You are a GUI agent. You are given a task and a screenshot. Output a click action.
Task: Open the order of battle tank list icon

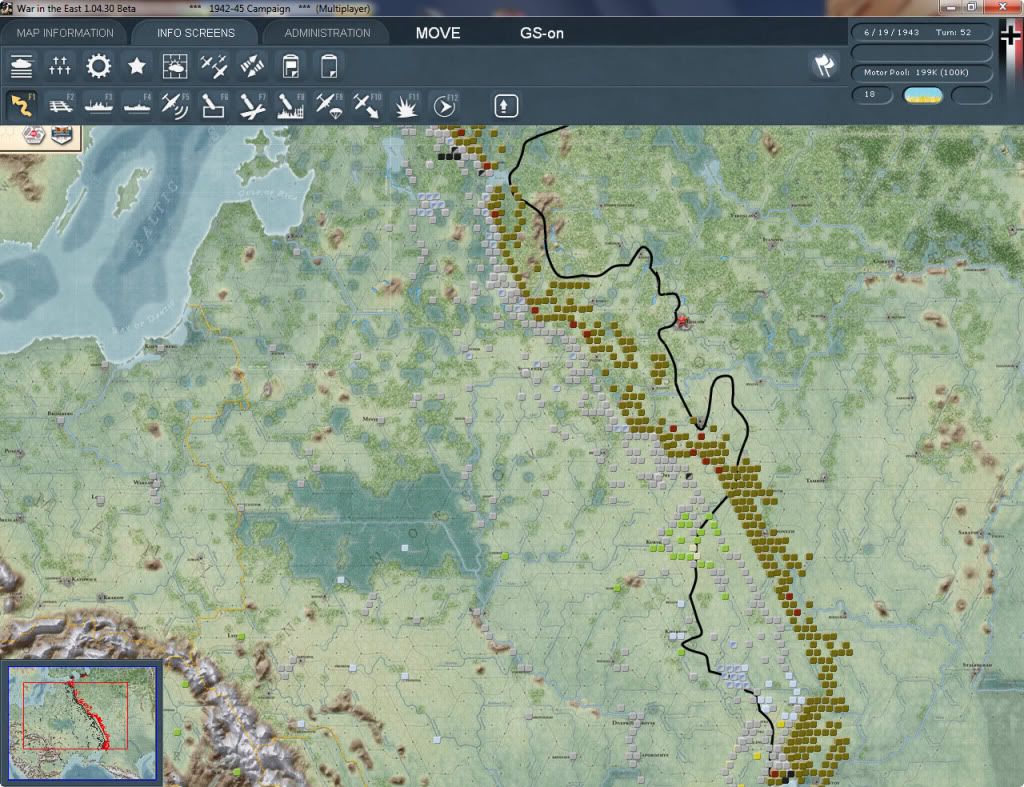[x=22, y=66]
